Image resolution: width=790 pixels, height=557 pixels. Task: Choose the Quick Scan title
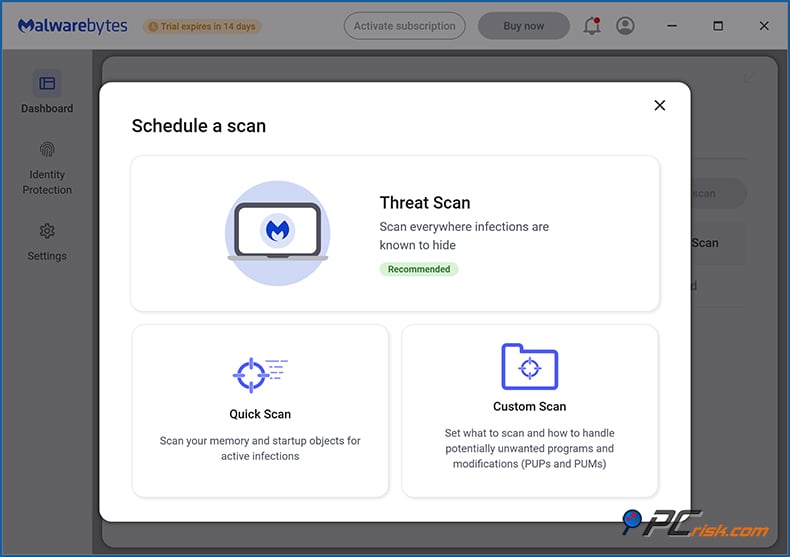260,414
